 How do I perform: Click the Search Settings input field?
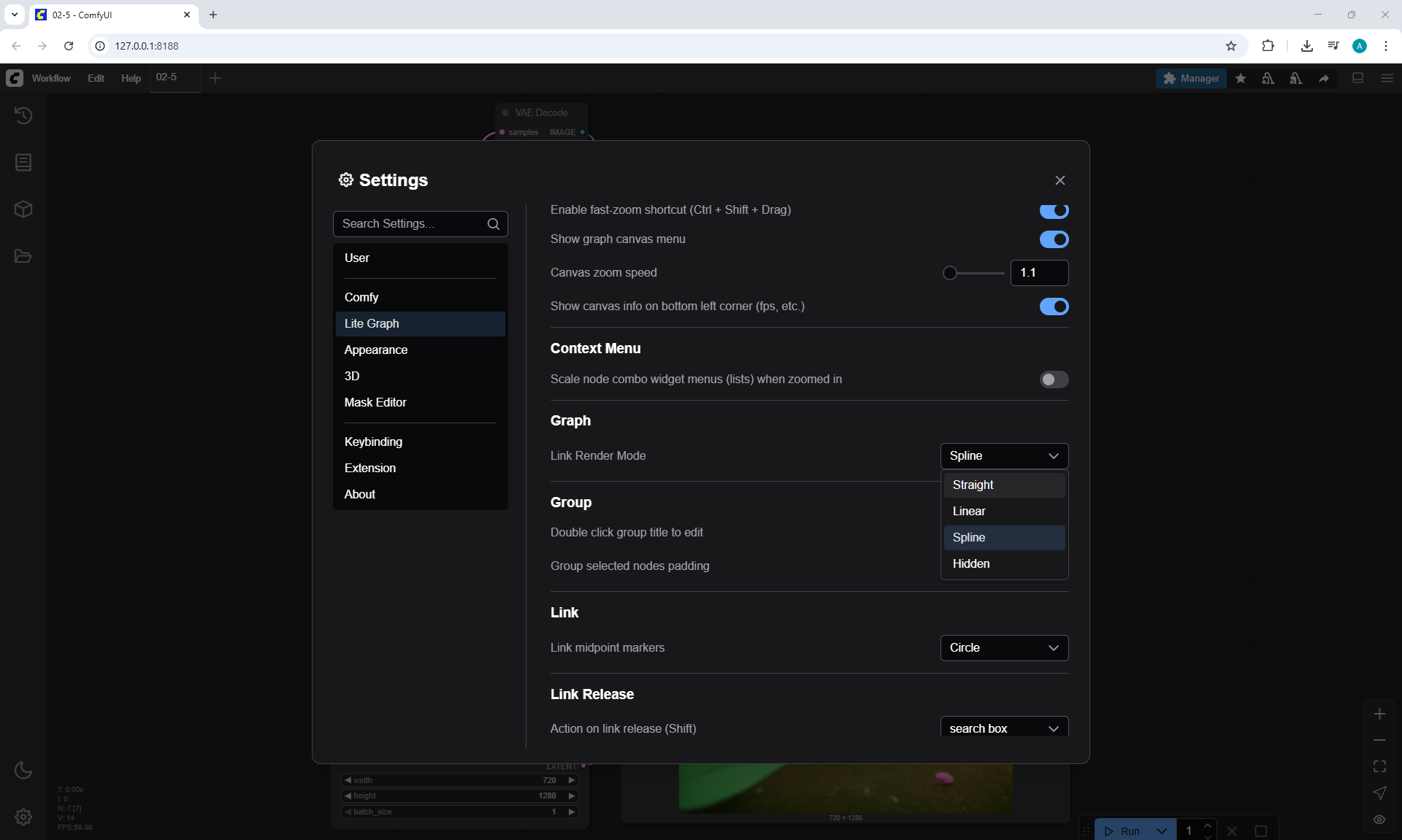click(x=409, y=224)
